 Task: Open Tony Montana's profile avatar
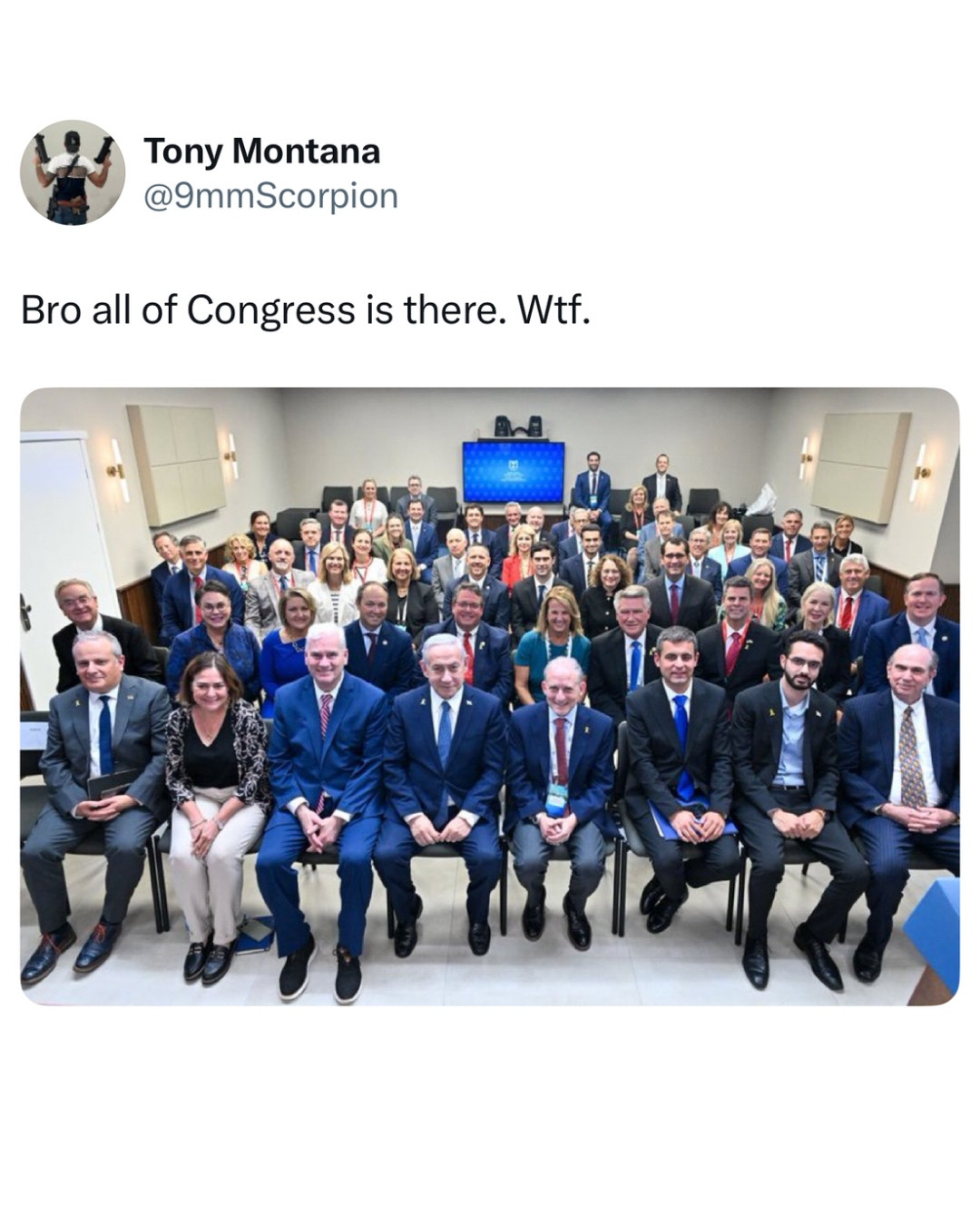point(73,172)
